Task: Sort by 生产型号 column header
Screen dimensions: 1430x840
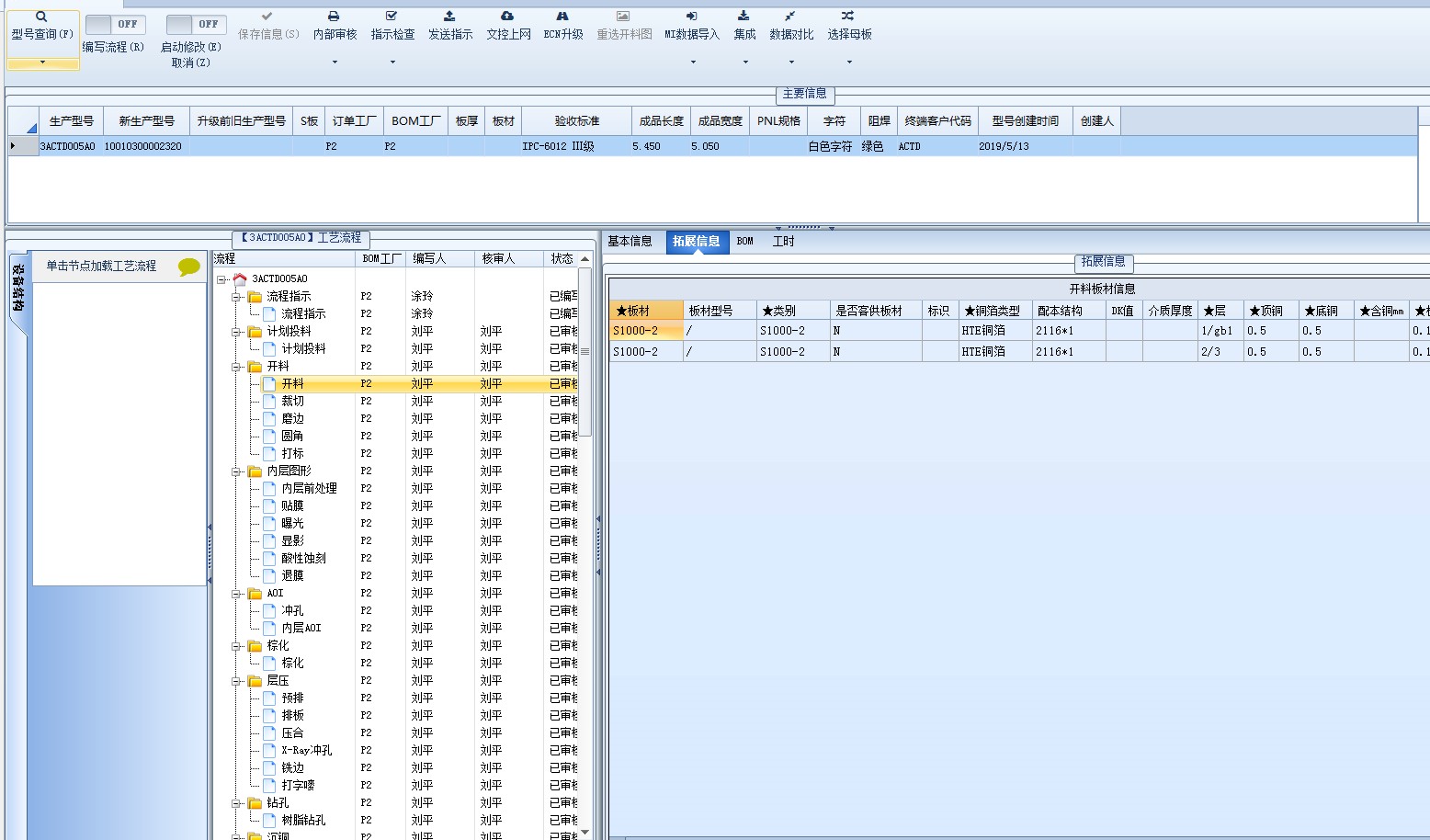Action: (x=71, y=121)
